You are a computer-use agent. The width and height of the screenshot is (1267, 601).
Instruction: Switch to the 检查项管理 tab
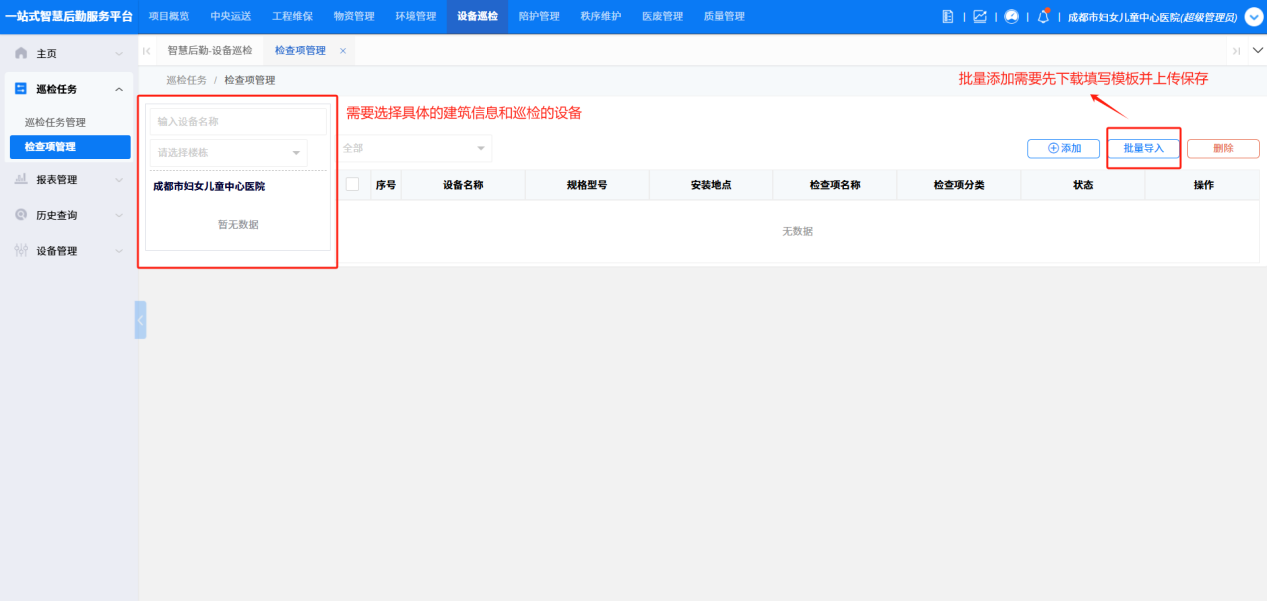(x=300, y=50)
